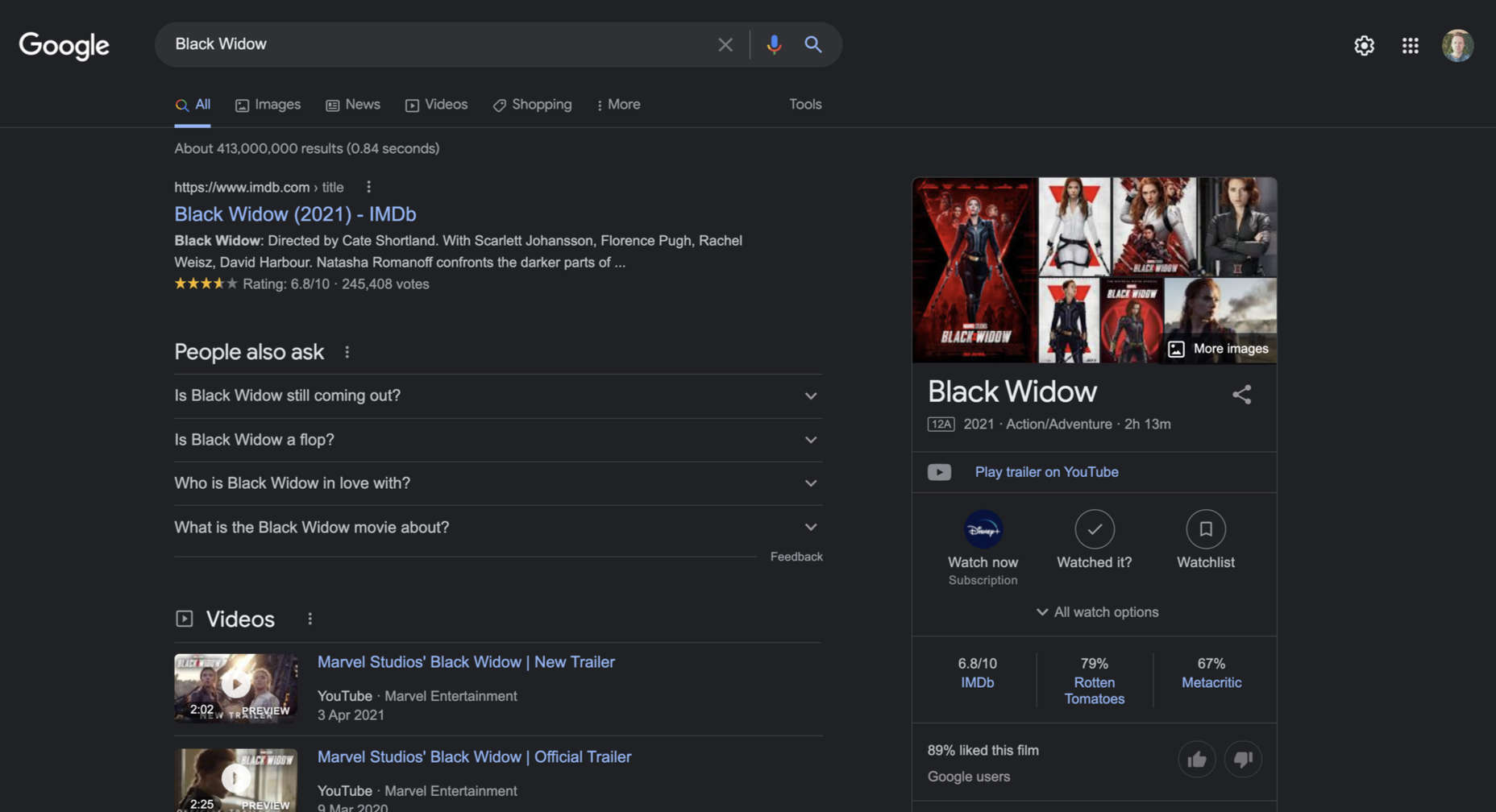The image size is (1496, 812).
Task: Expand 'Who is Black Widow in love with?'
Action: pos(498,483)
